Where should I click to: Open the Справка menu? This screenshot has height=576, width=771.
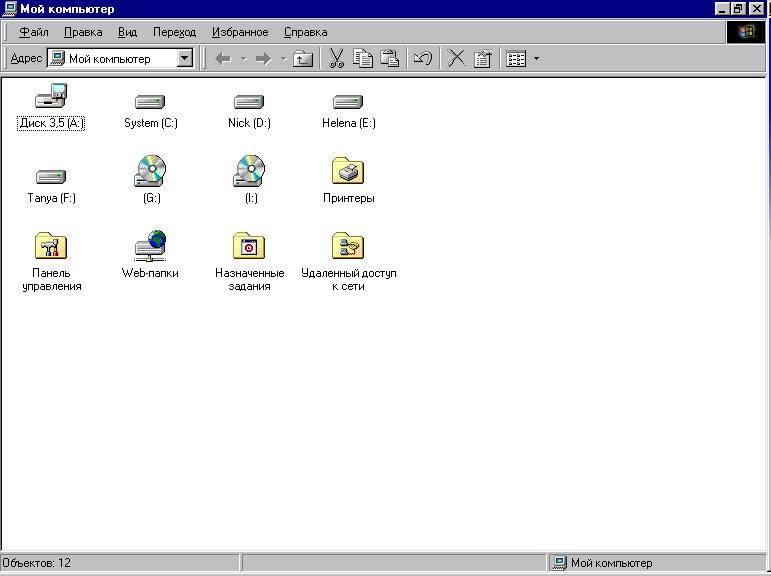tap(305, 32)
